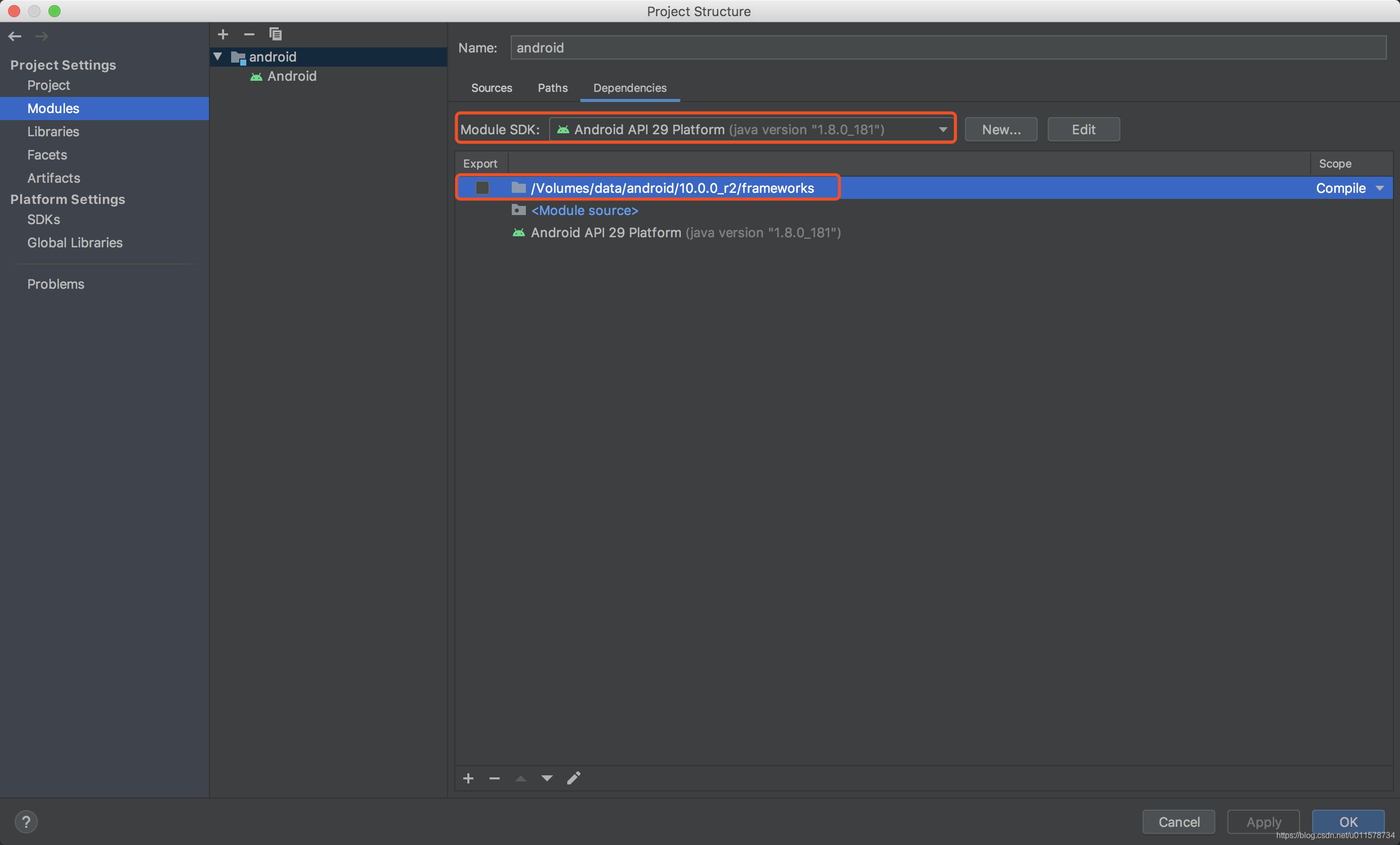
Task: Select the Android API 29 Platform dependency row
Action: click(x=924, y=232)
